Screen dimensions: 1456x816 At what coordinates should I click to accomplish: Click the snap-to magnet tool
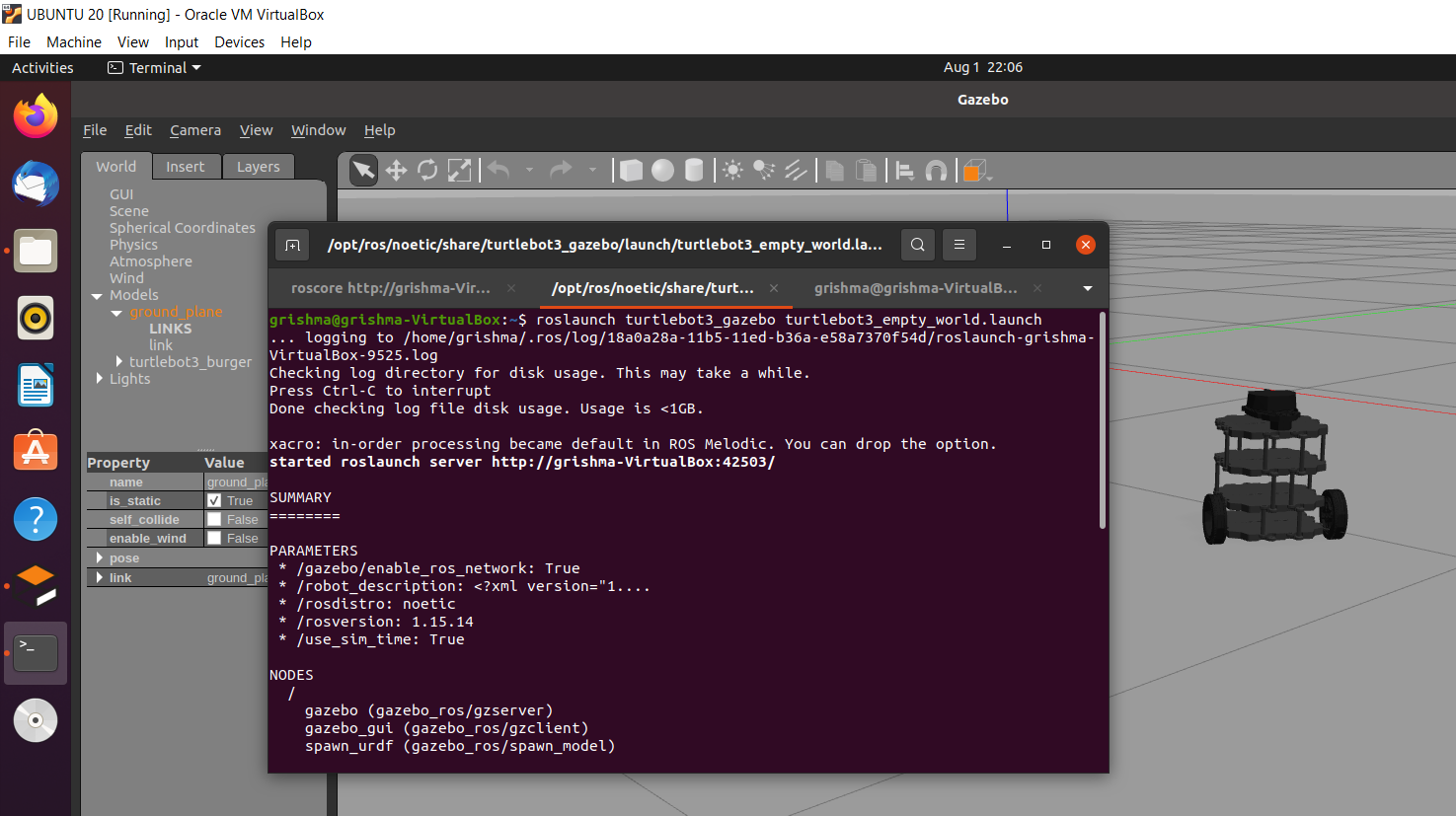point(936,170)
